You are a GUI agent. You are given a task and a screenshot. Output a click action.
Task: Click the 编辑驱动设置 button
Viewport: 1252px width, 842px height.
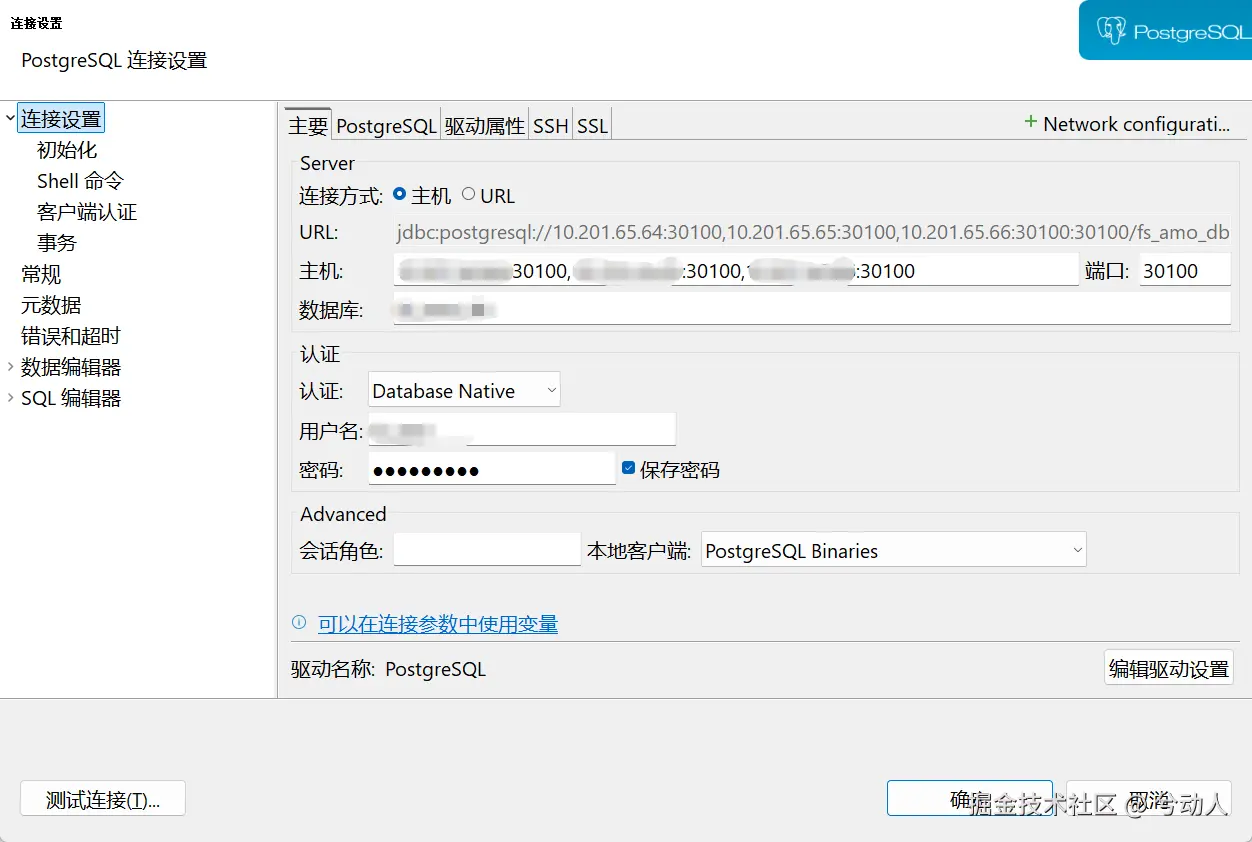click(x=1168, y=668)
